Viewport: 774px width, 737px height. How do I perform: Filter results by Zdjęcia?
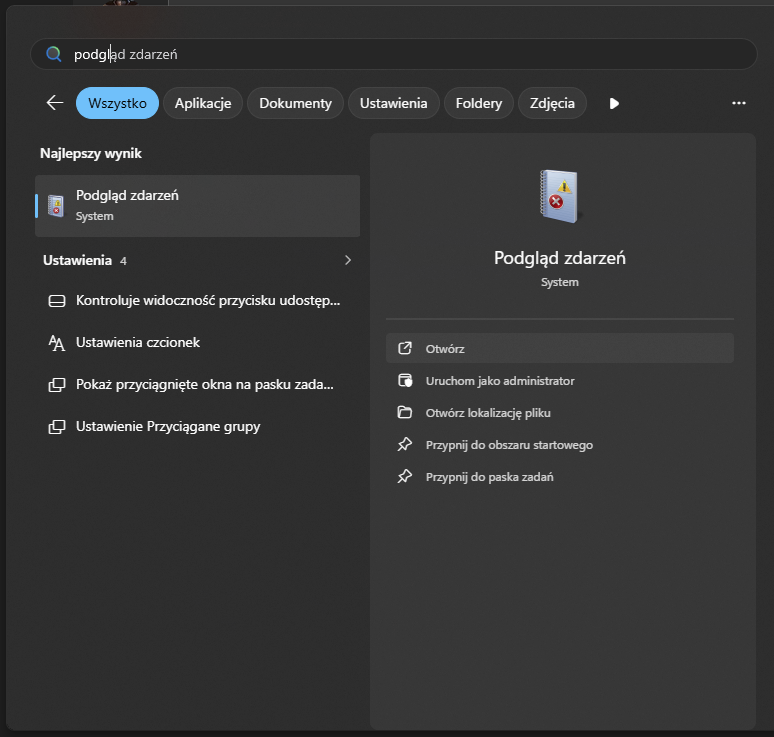click(552, 103)
